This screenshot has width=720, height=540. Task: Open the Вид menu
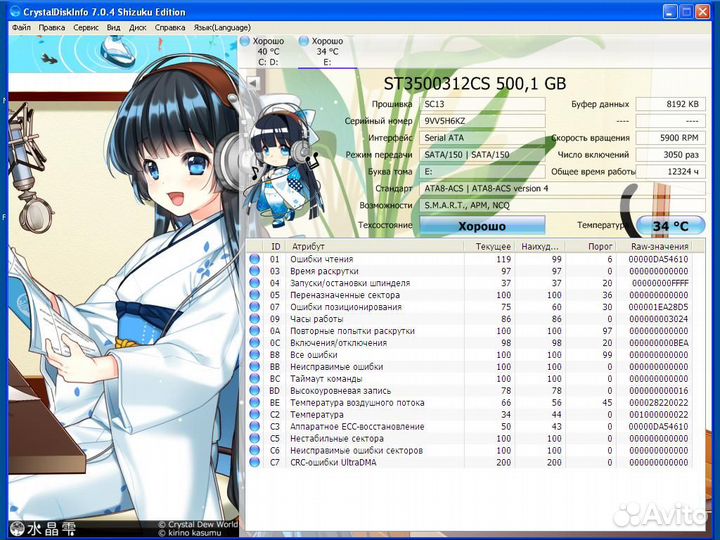point(113,28)
